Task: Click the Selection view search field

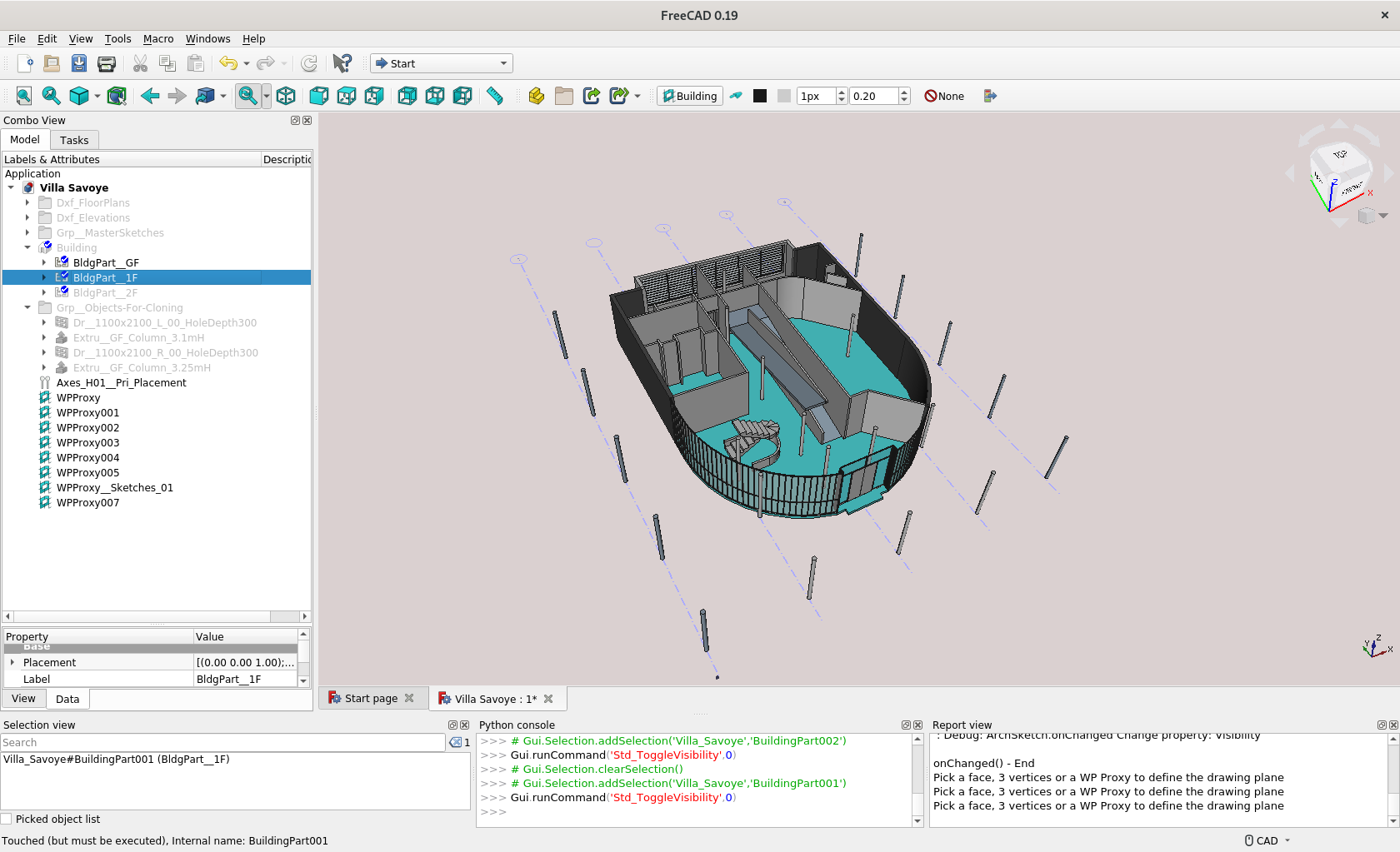Action: [x=222, y=743]
